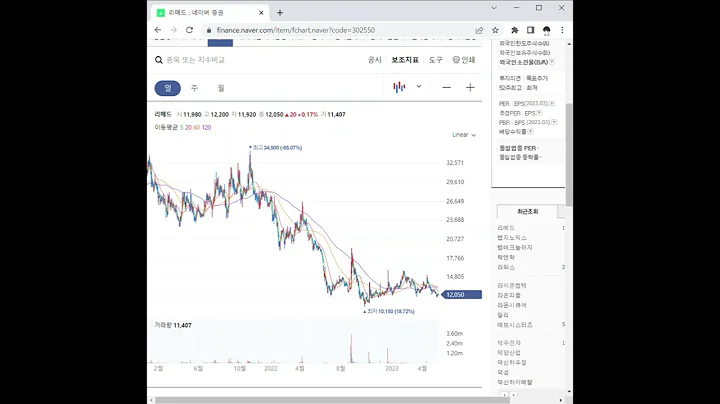
Task: Select the 최근조회 tab in sidebar
Action: coord(527,212)
